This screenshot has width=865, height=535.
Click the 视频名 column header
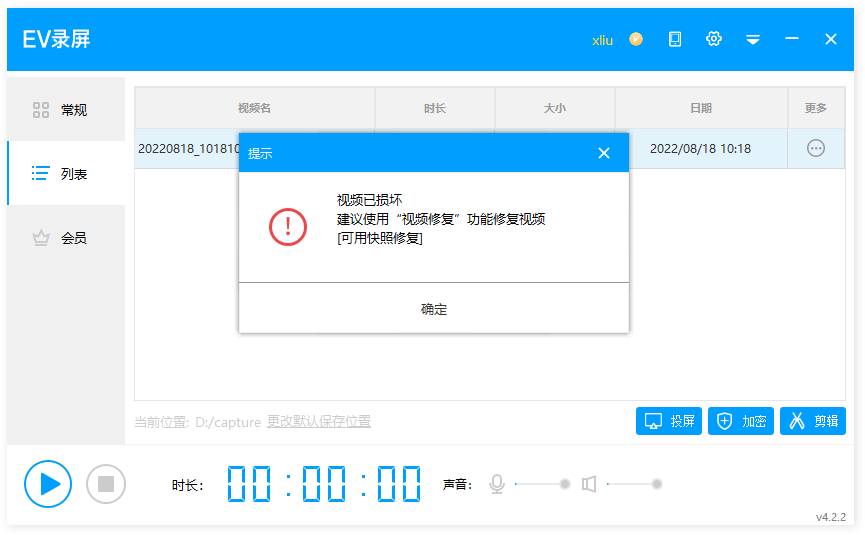254,108
